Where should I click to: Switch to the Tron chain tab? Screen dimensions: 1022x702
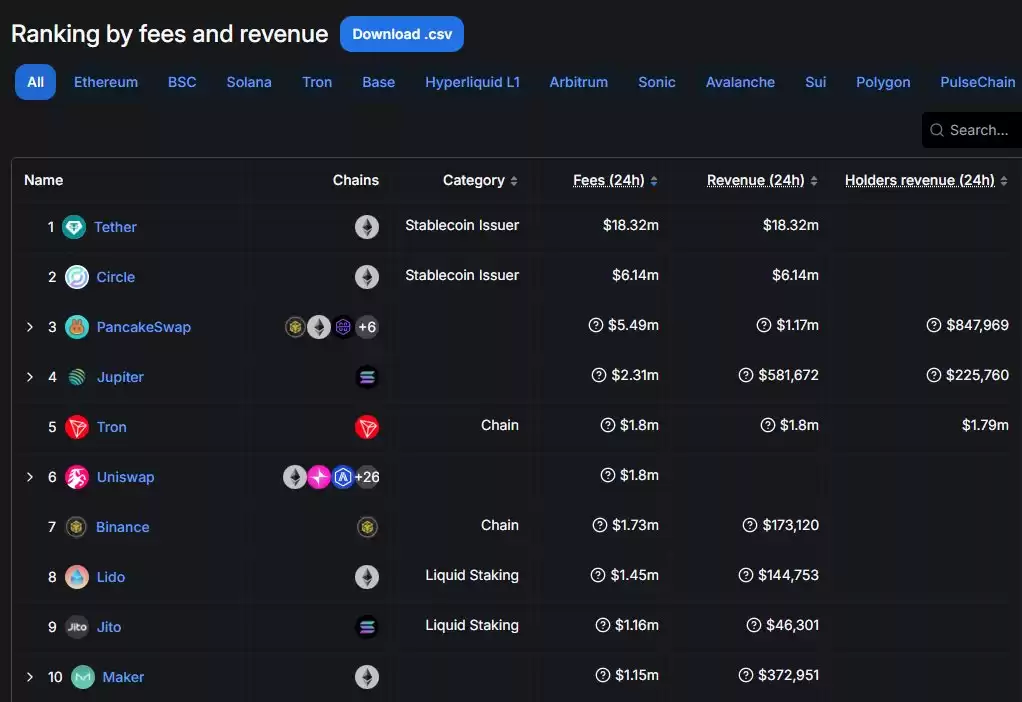pyautogui.click(x=317, y=82)
